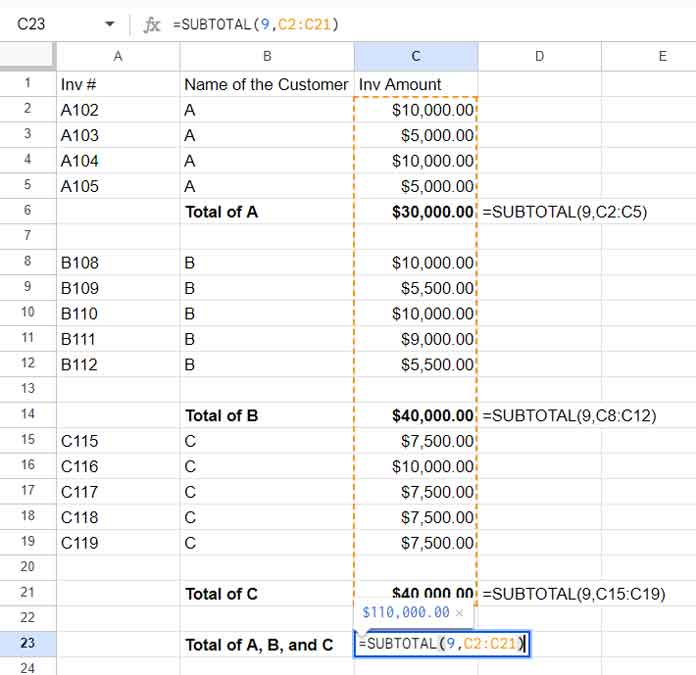The image size is (696, 675).
Task: Select cell containing C118
Action: (x=118, y=517)
